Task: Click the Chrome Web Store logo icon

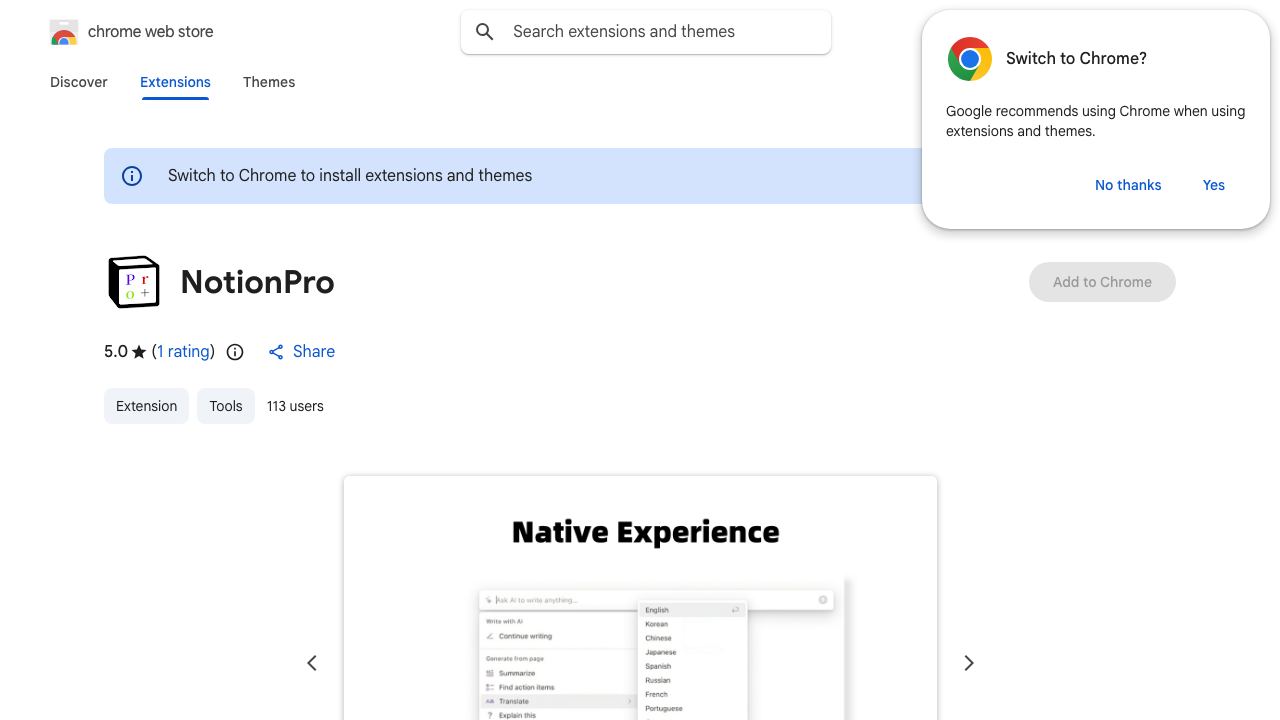Action: point(63,32)
